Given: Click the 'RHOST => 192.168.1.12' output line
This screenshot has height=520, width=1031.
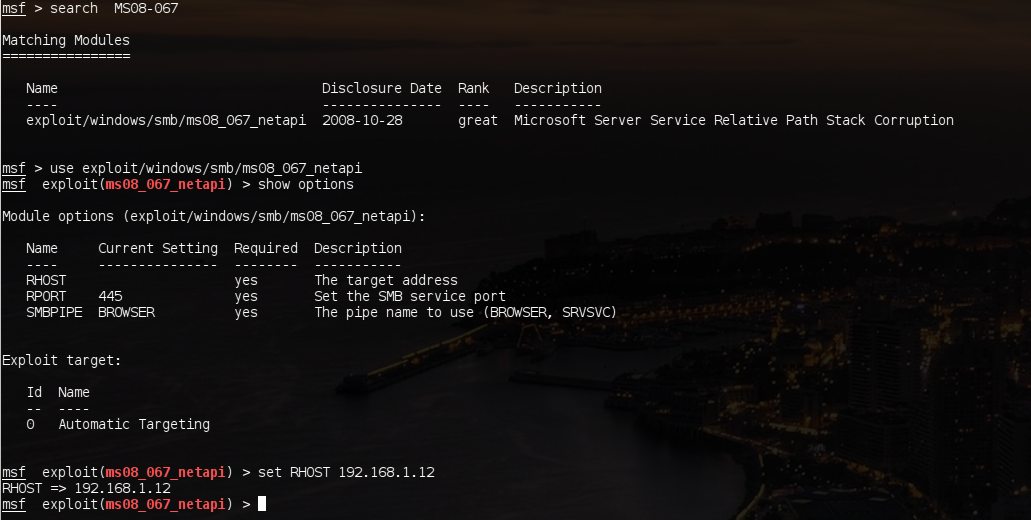Looking at the screenshot, I should click(86, 488).
